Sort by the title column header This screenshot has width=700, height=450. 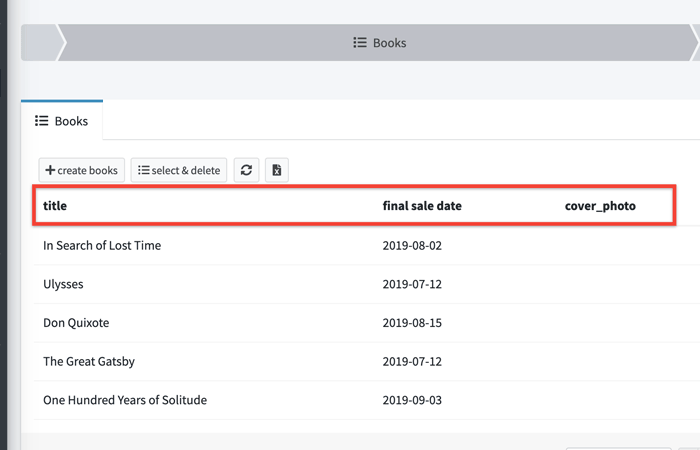coord(55,206)
